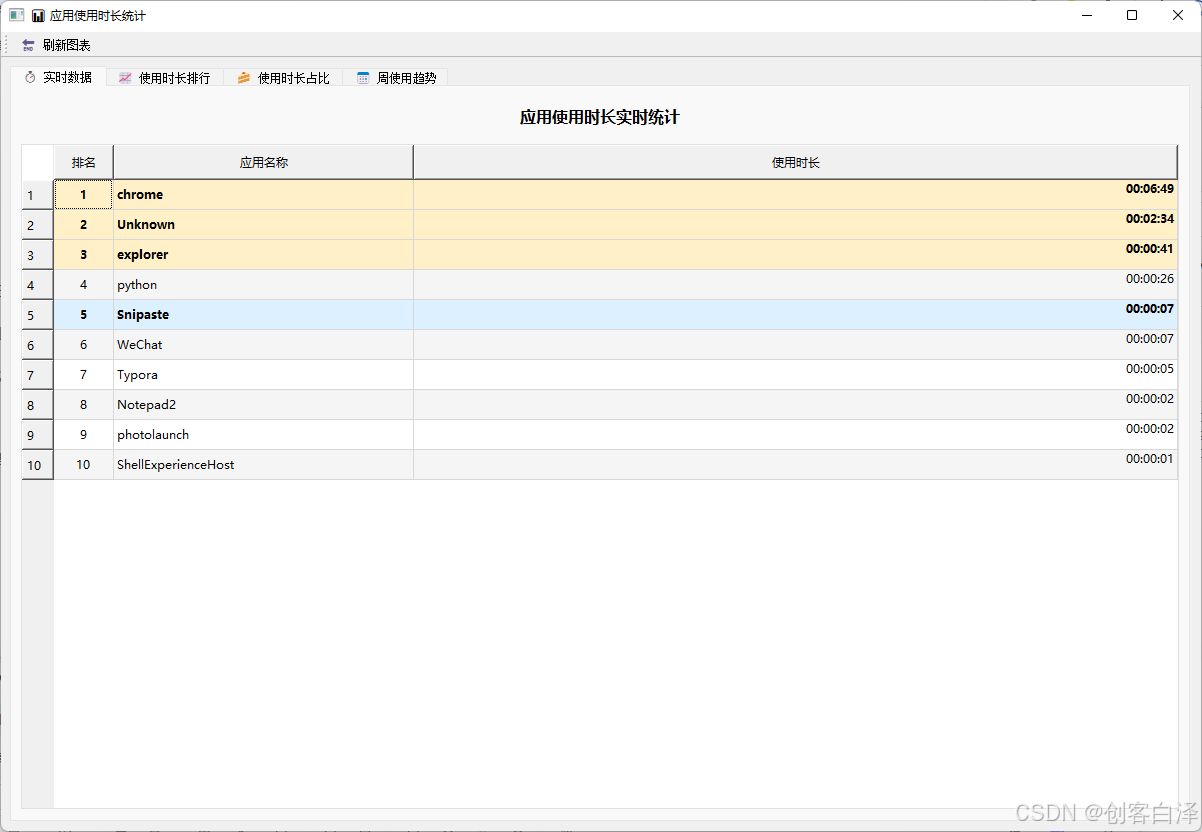This screenshot has width=1202, height=832.
Task: Click Notepad2's 00:00:02 duration value
Action: 1150,398
